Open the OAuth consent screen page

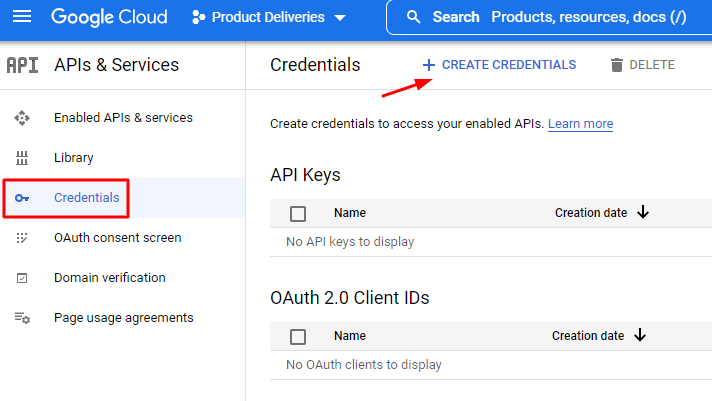tap(118, 238)
